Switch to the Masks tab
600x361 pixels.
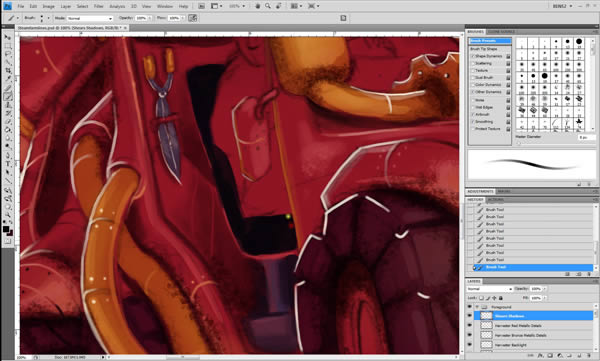coord(504,191)
